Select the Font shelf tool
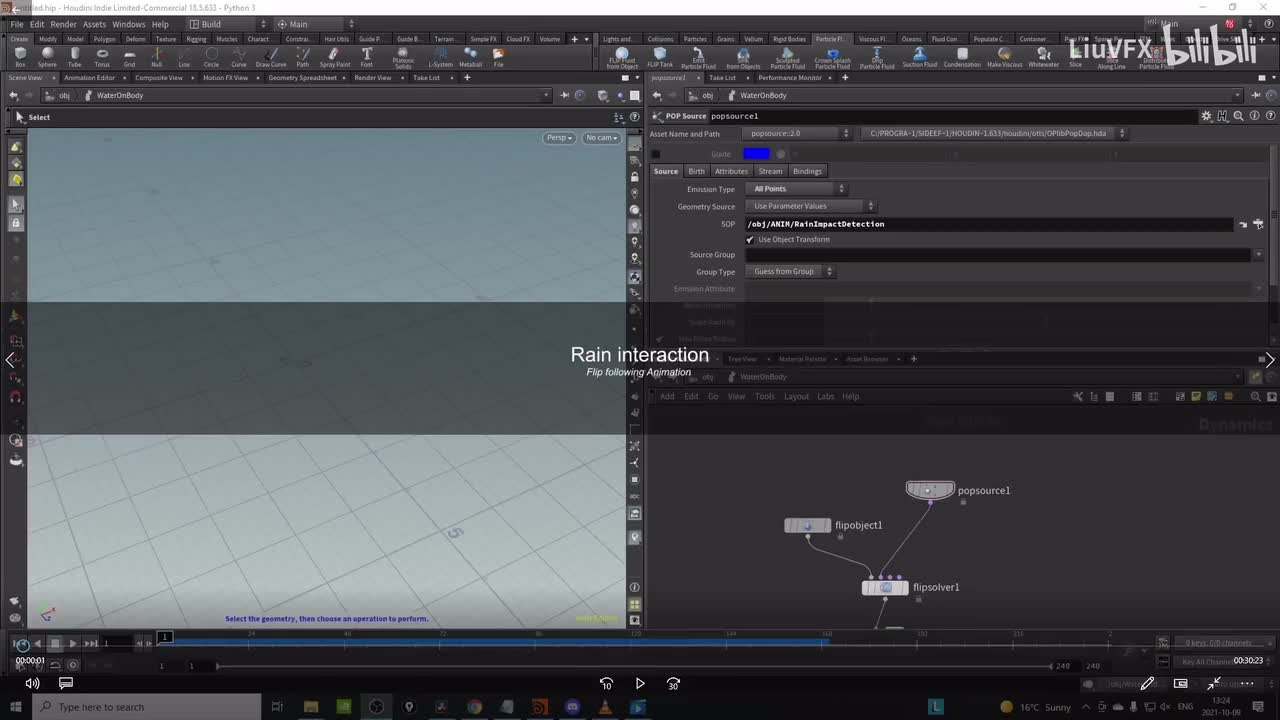Image resolution: width=1280 pixels, height=720 pixels. (367, 57)
